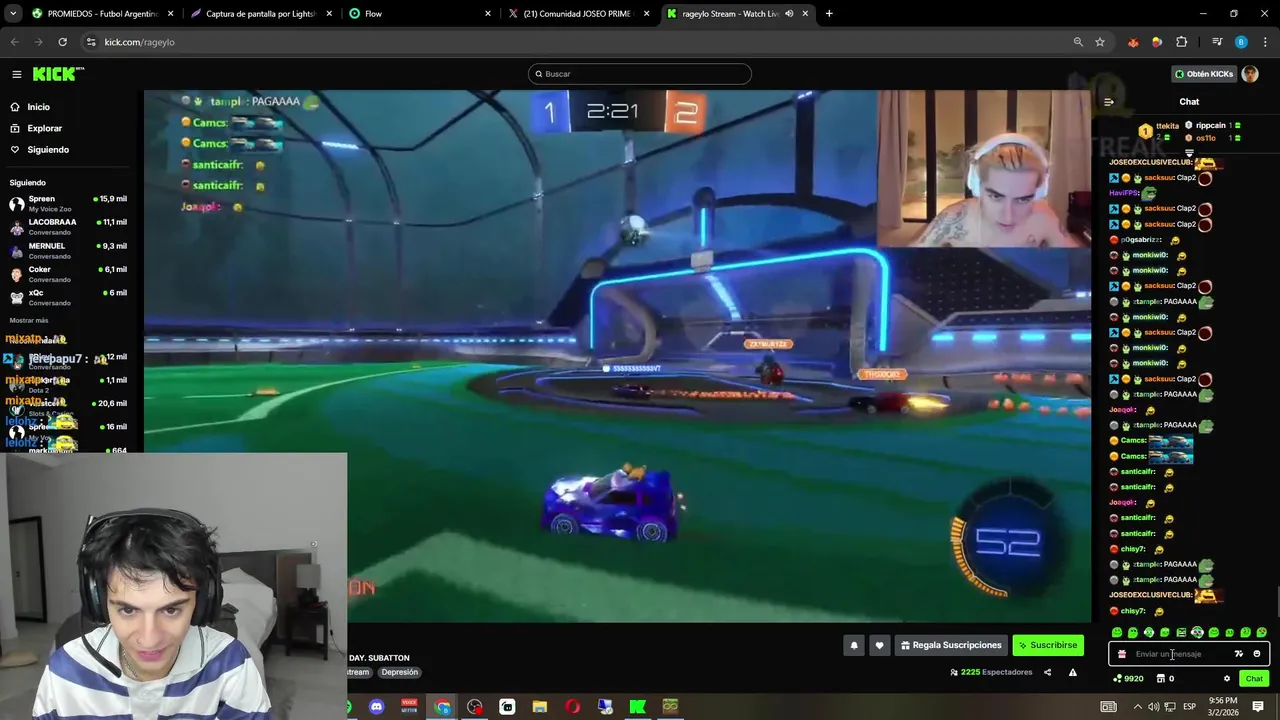Click the Obtén KICKs button
The image size is (1280, 720).
pyautogui.click(x=1204, y=74)
